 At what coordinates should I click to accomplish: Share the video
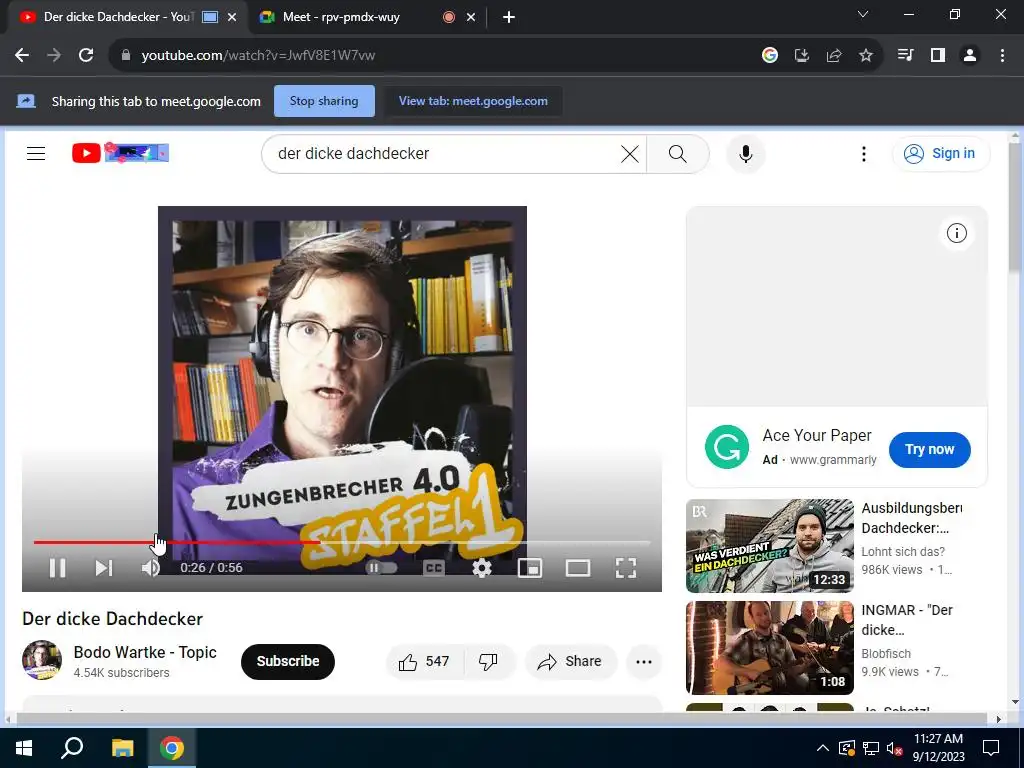pyautogui.click(x=571, y=662)
